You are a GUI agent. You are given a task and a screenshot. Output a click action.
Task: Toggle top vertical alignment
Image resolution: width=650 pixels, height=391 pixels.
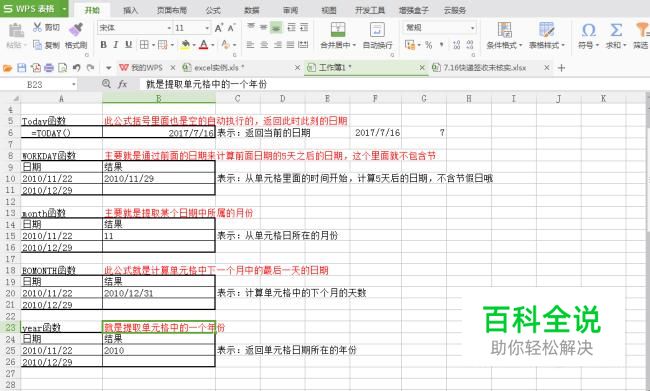(x=251, y=27)
